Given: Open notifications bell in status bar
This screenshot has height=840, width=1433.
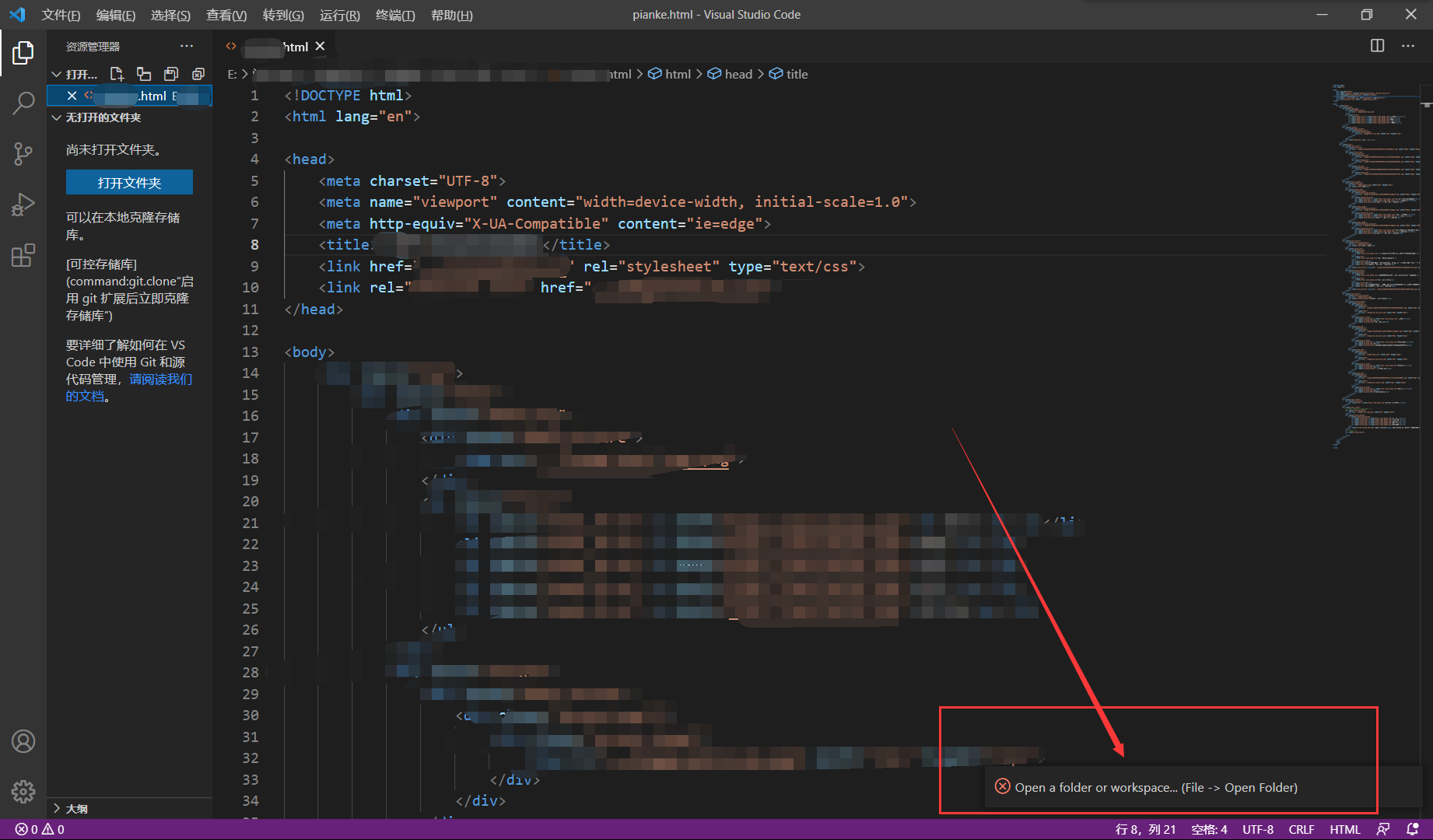Looking at the screenshot, I should 1413,829.
